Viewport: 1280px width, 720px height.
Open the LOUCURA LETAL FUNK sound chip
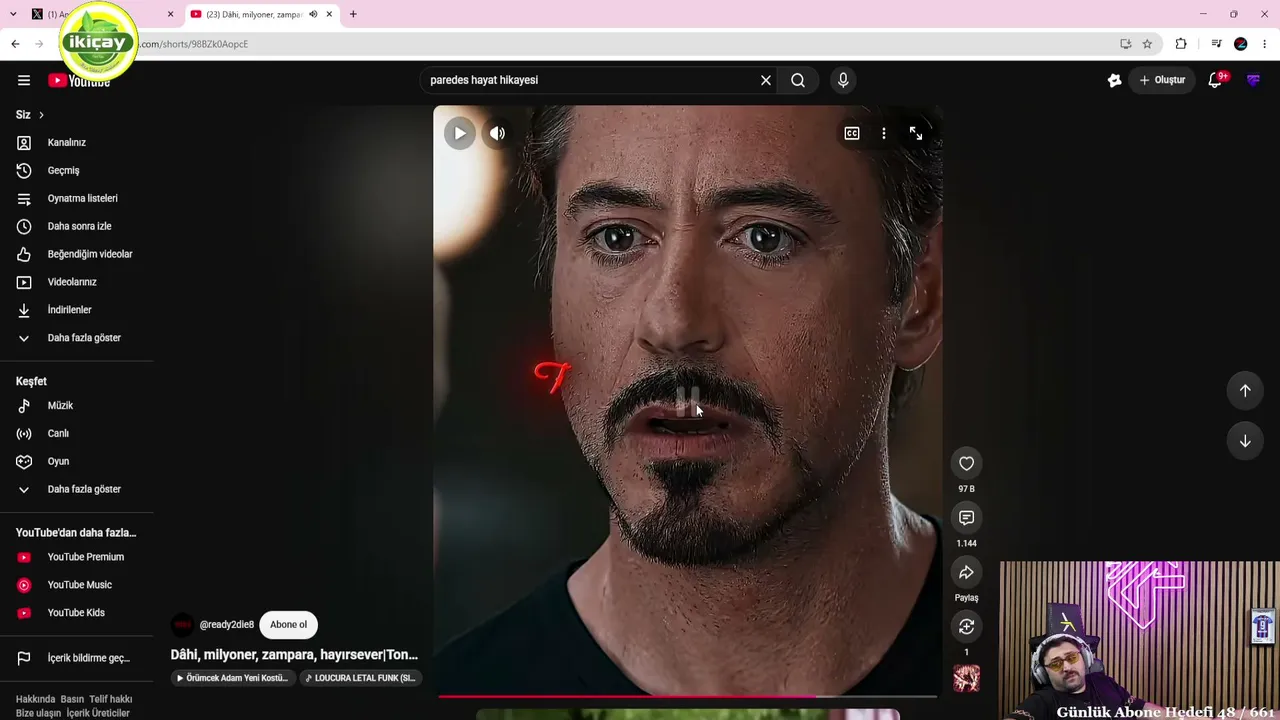[x=360, y=678]
